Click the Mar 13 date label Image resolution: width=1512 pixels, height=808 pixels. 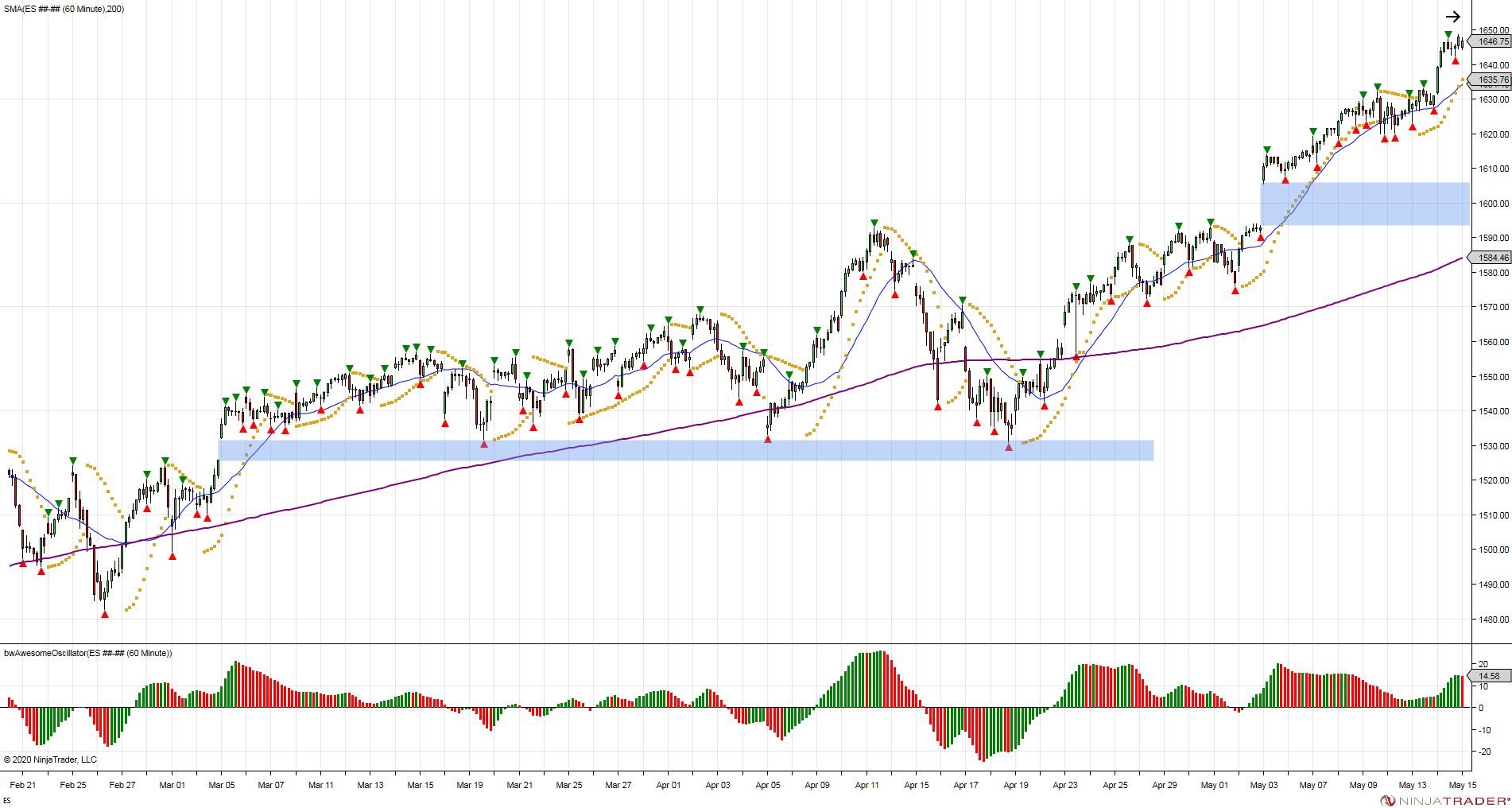point(370,785)
